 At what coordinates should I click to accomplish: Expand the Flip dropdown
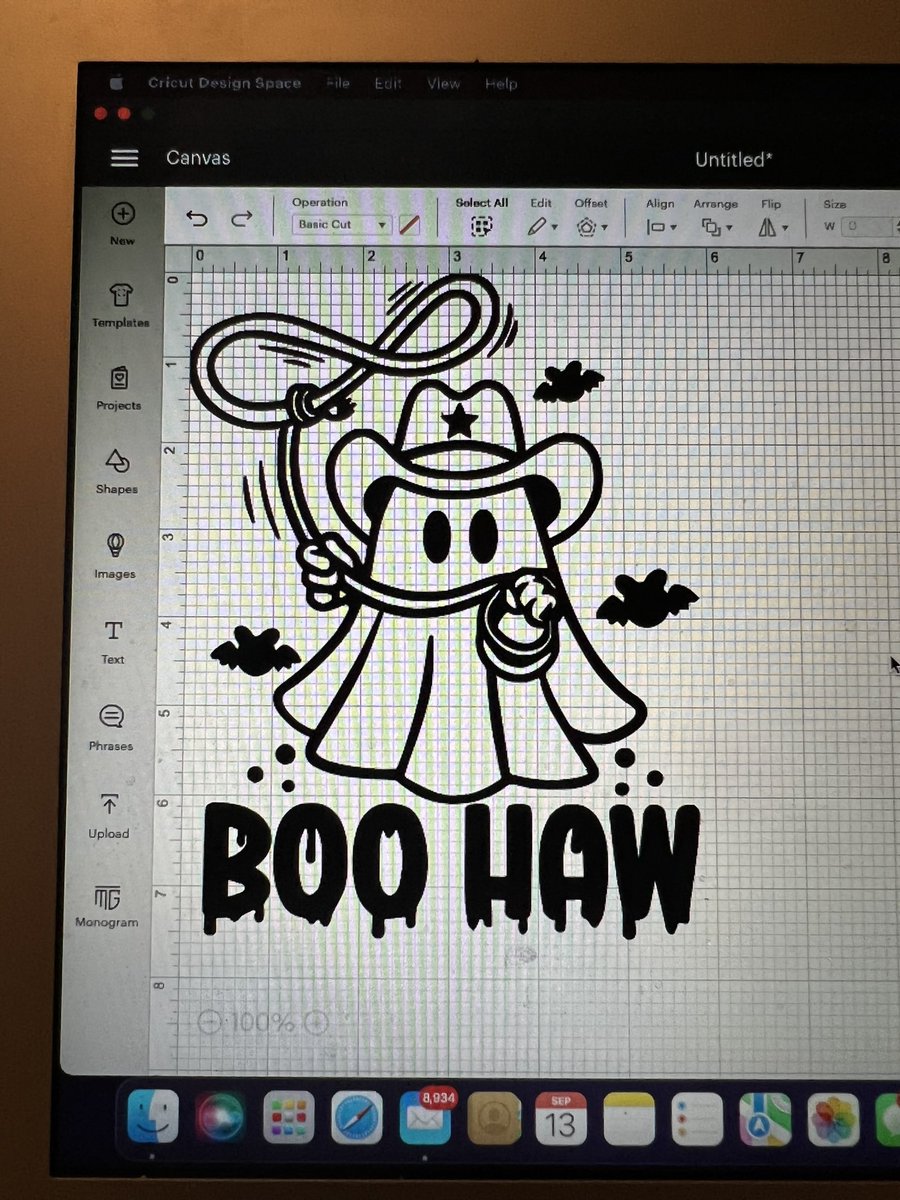pos(772,228)
